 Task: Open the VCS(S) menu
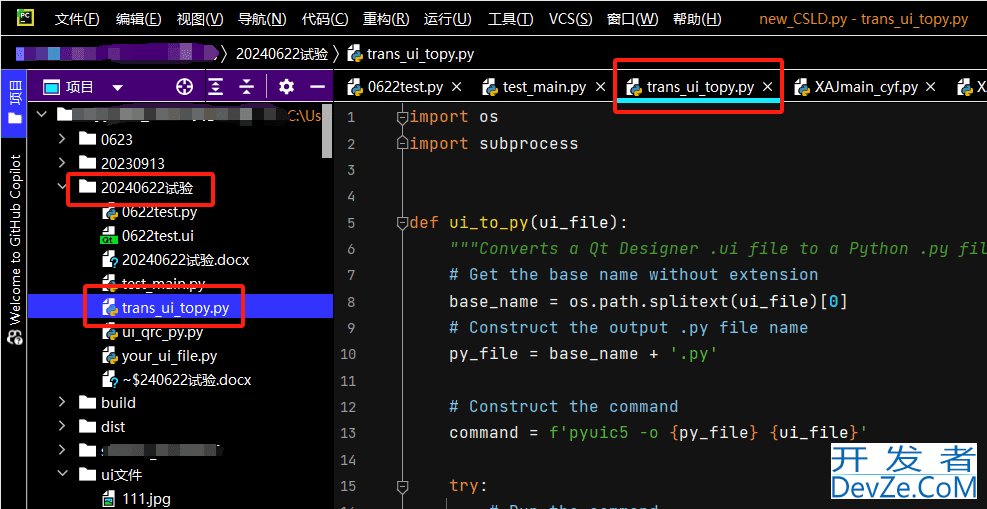click(x=570, y=19)
